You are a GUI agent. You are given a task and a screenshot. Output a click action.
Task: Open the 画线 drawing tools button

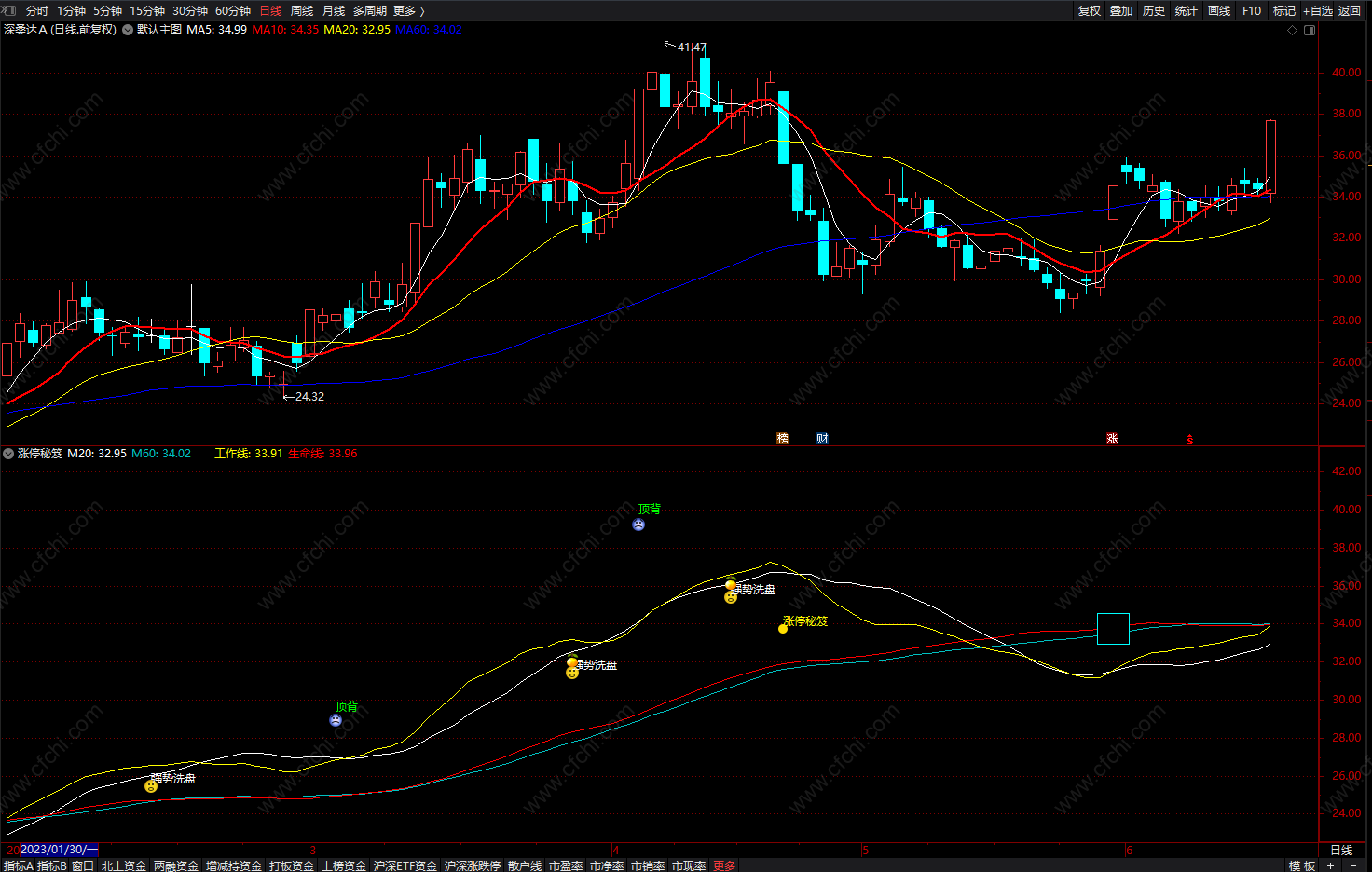click(x=1219, y=10)
